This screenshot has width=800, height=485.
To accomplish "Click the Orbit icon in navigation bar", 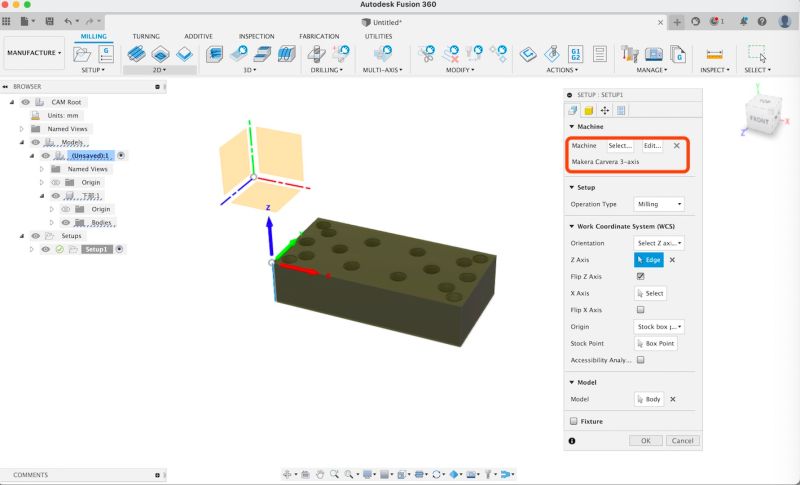I will [x=287, y=474].
